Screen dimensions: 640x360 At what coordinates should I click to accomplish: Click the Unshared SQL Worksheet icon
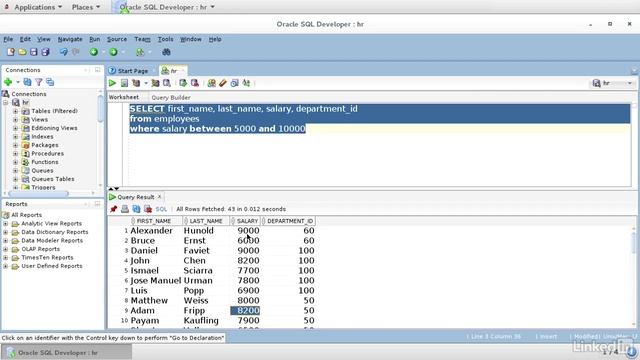click(211, 83)
